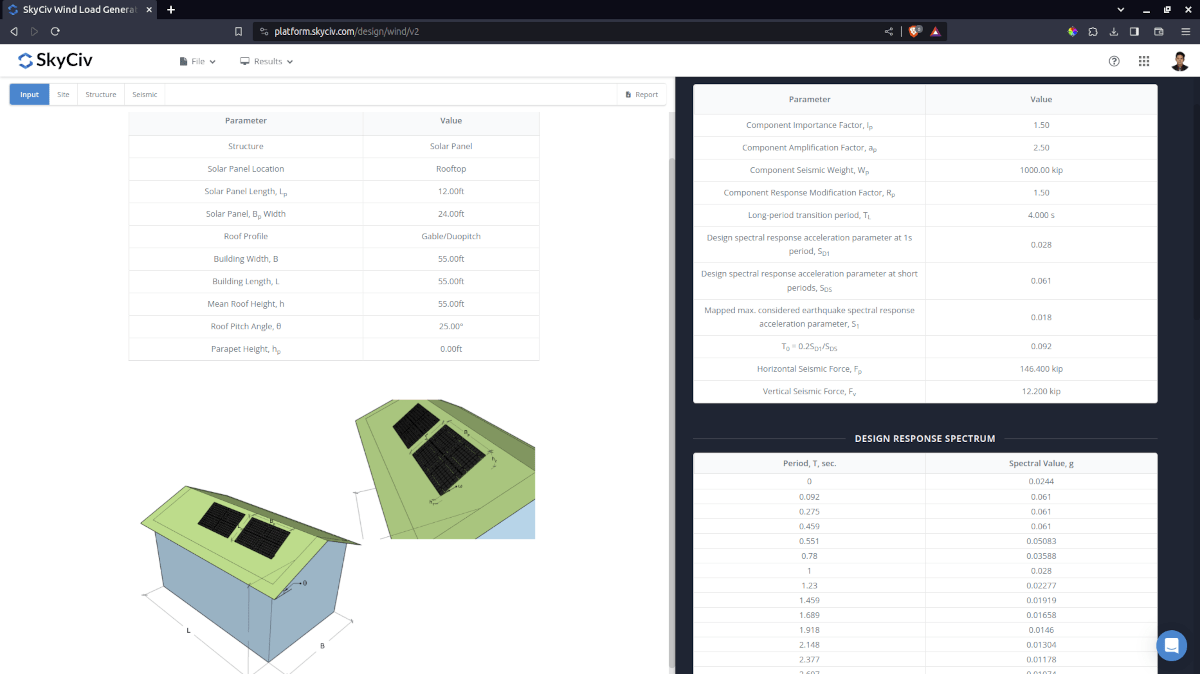Screen dimensions: 1200x674
Task: Select the Structure tab
Action: coord(100,94)
